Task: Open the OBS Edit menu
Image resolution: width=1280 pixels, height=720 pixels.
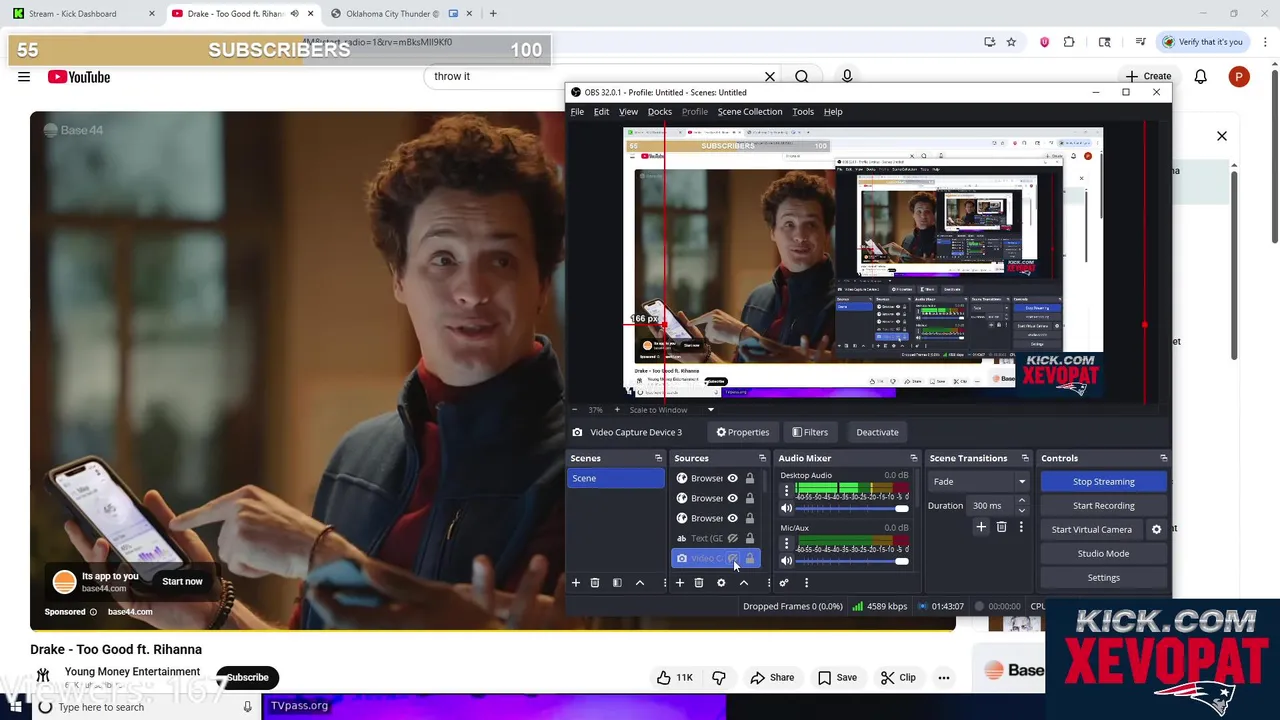Action: coord(601,112)
